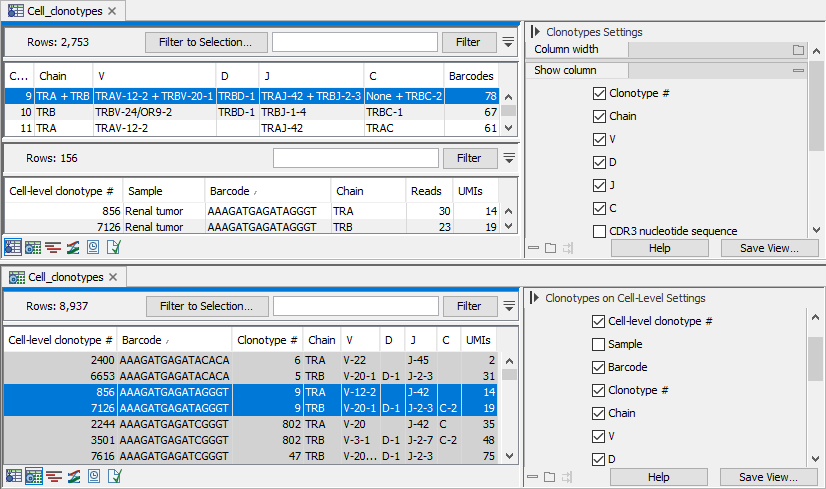Switch upper view to red alignment-lines icon view
This screenshot has width=826, height=489.
click(53, 247)
